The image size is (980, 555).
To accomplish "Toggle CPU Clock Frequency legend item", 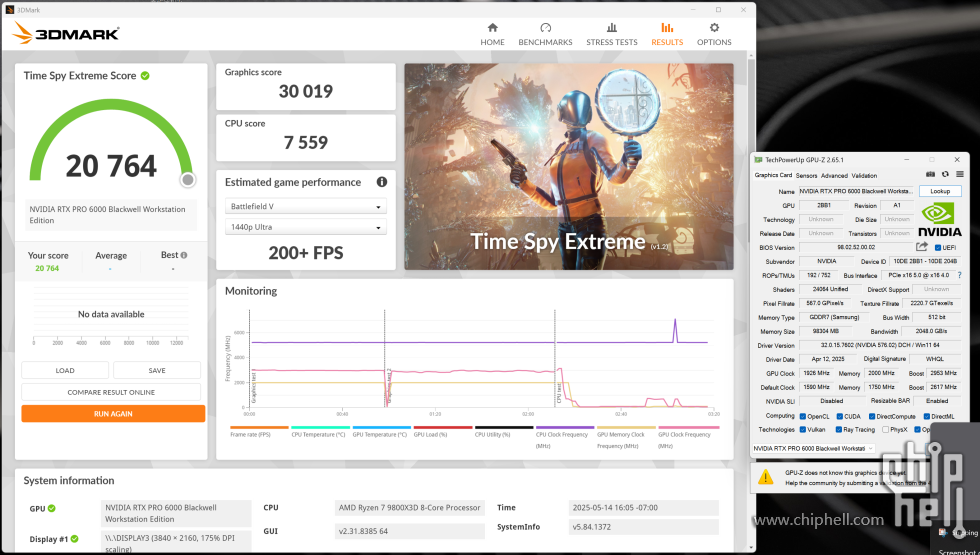I will click(x=565, y=438).
